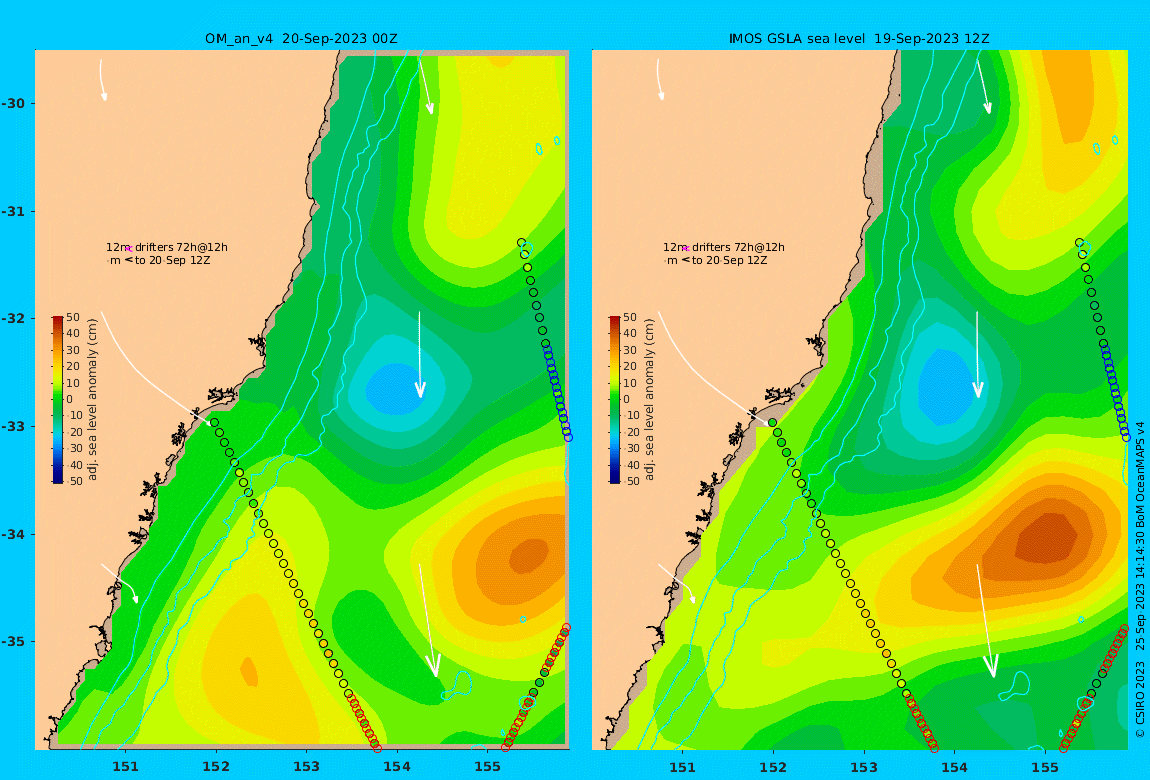Click the 0 label on IMOS GSLA color scale
1150x780 pixels.
pyautogui.click(x=626, y=400)
